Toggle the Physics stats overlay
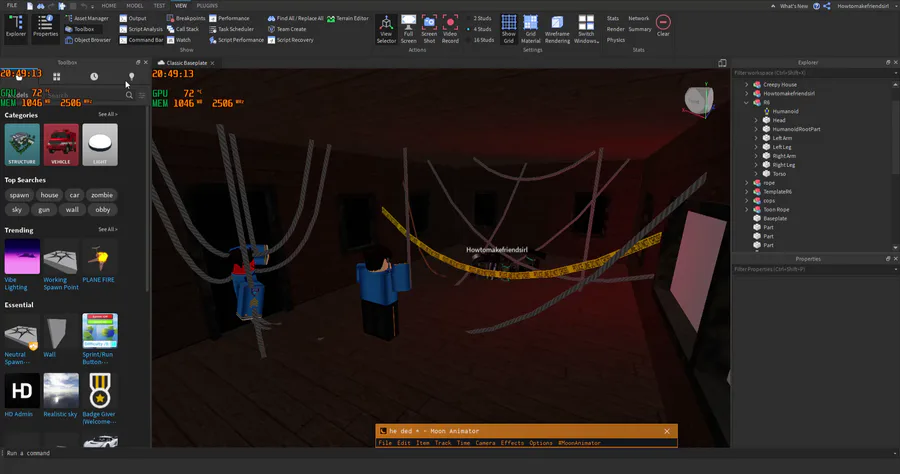This screenshot has width=900, height=474. click(616, 40)
